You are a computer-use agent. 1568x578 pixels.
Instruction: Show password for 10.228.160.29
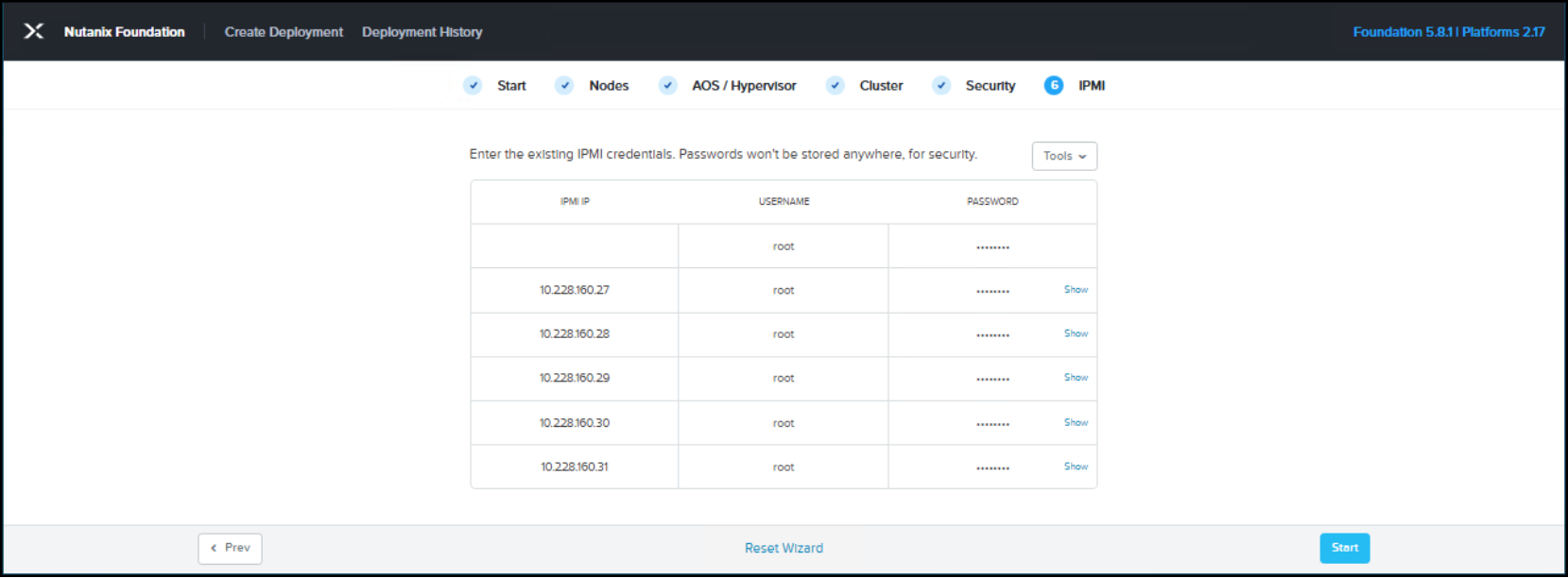click(1076, 378)
